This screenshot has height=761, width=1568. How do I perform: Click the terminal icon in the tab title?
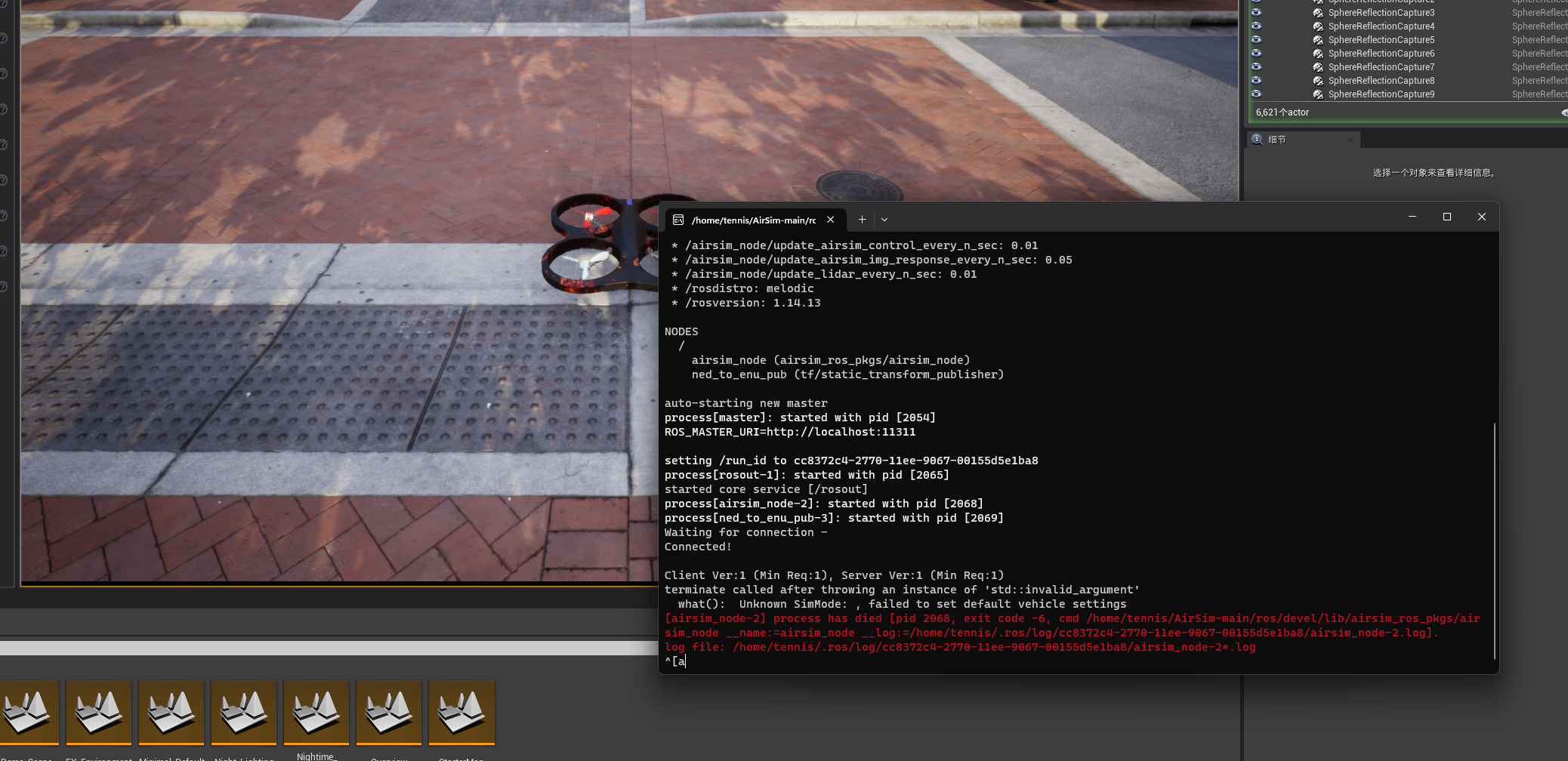(x=677, y=220)
